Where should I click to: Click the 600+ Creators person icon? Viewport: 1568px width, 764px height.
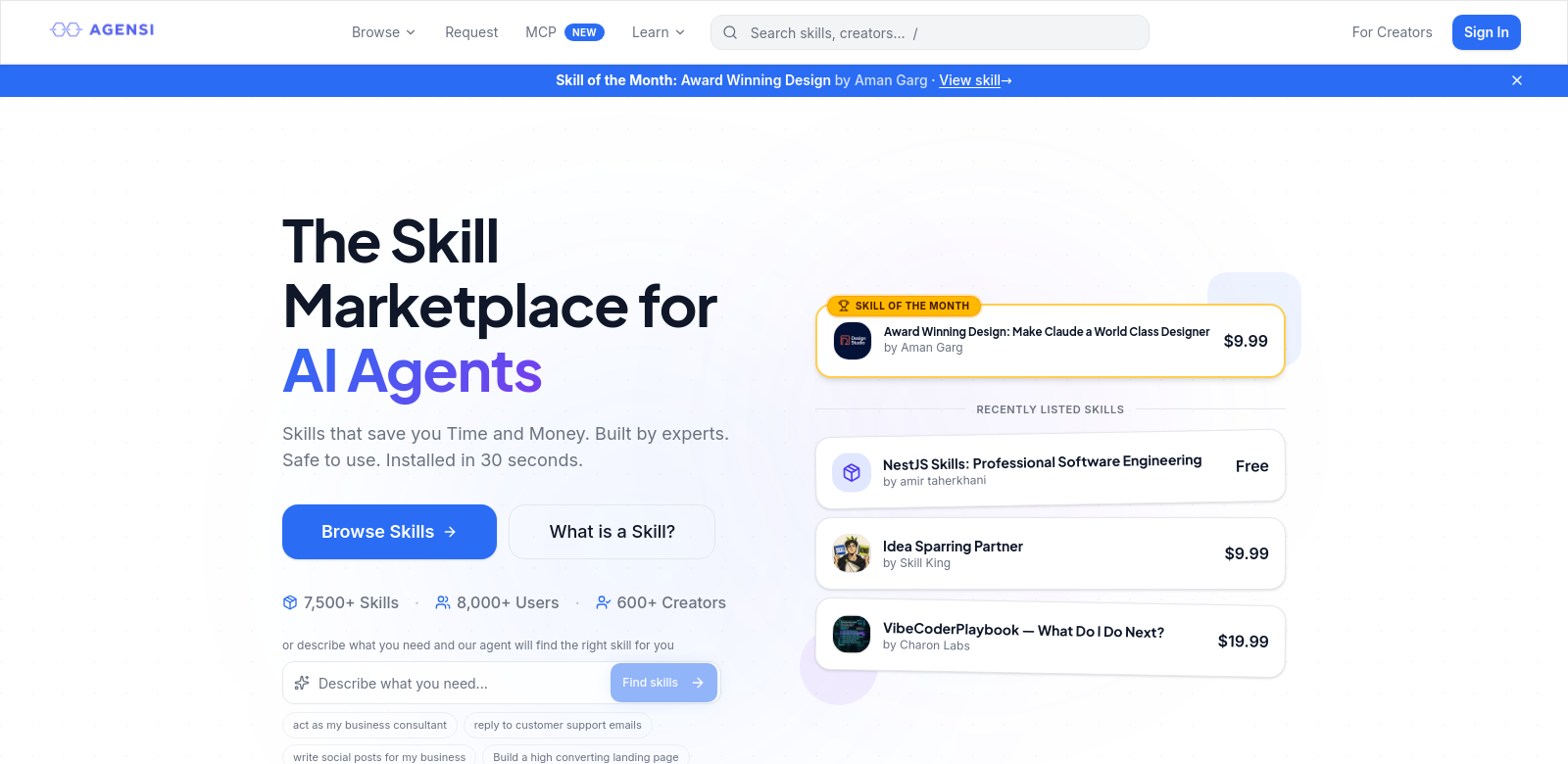(604, 602)
